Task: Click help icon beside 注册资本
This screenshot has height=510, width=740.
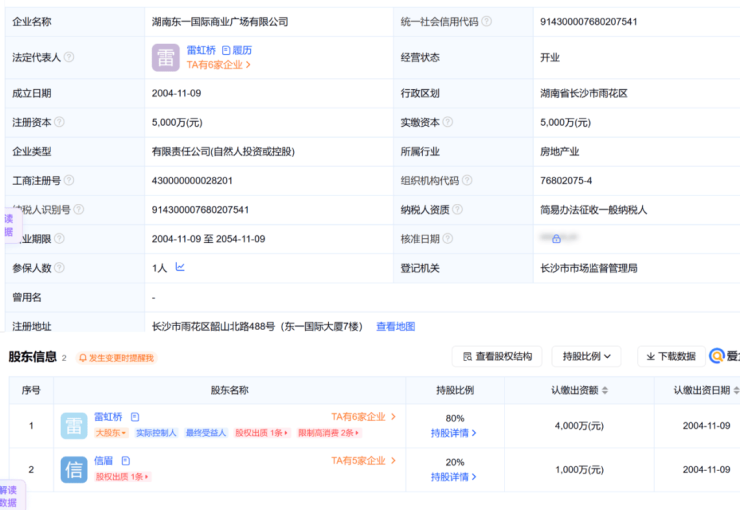Action: [59, 122]
